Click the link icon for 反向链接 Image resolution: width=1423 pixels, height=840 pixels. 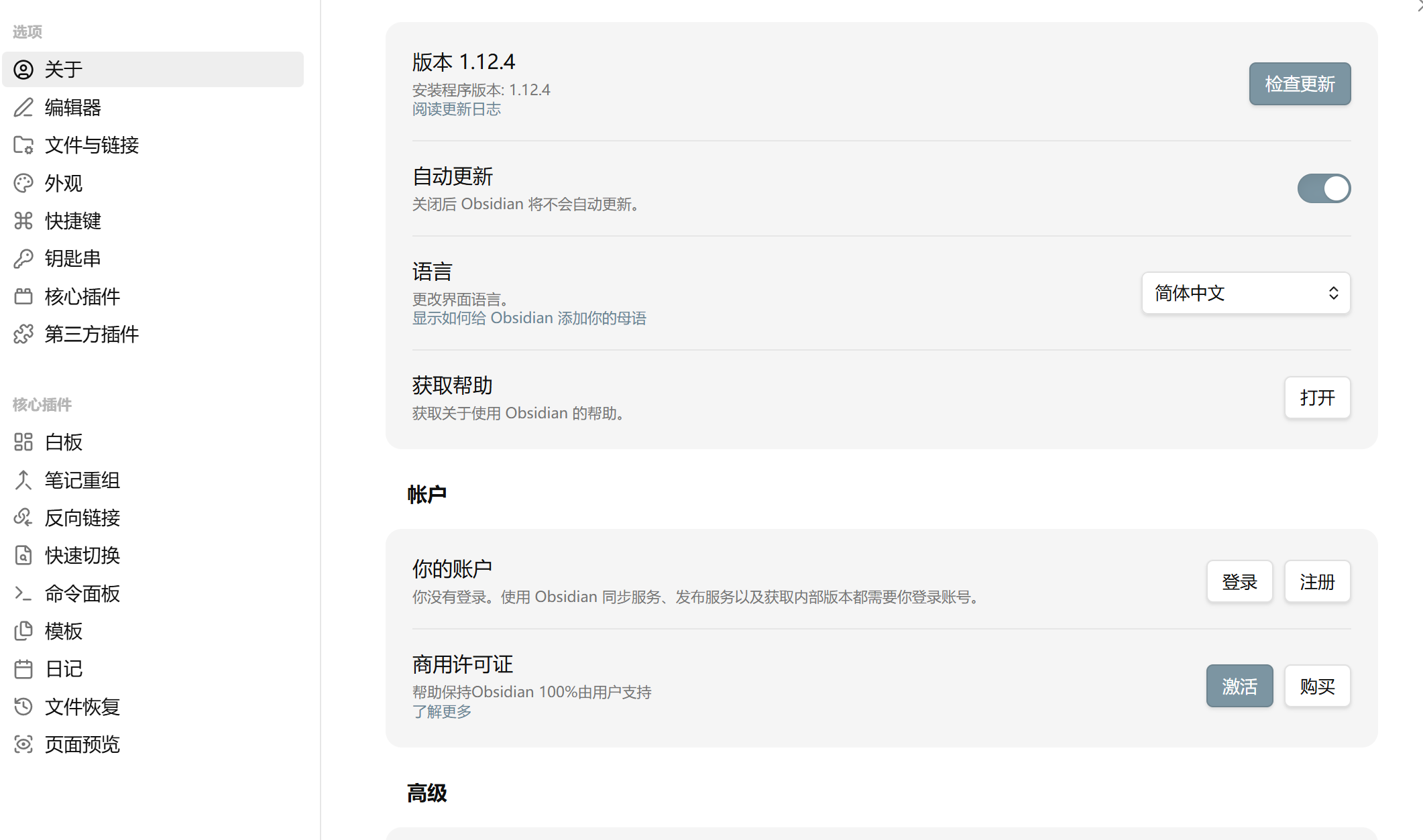[x=23, y=518]
